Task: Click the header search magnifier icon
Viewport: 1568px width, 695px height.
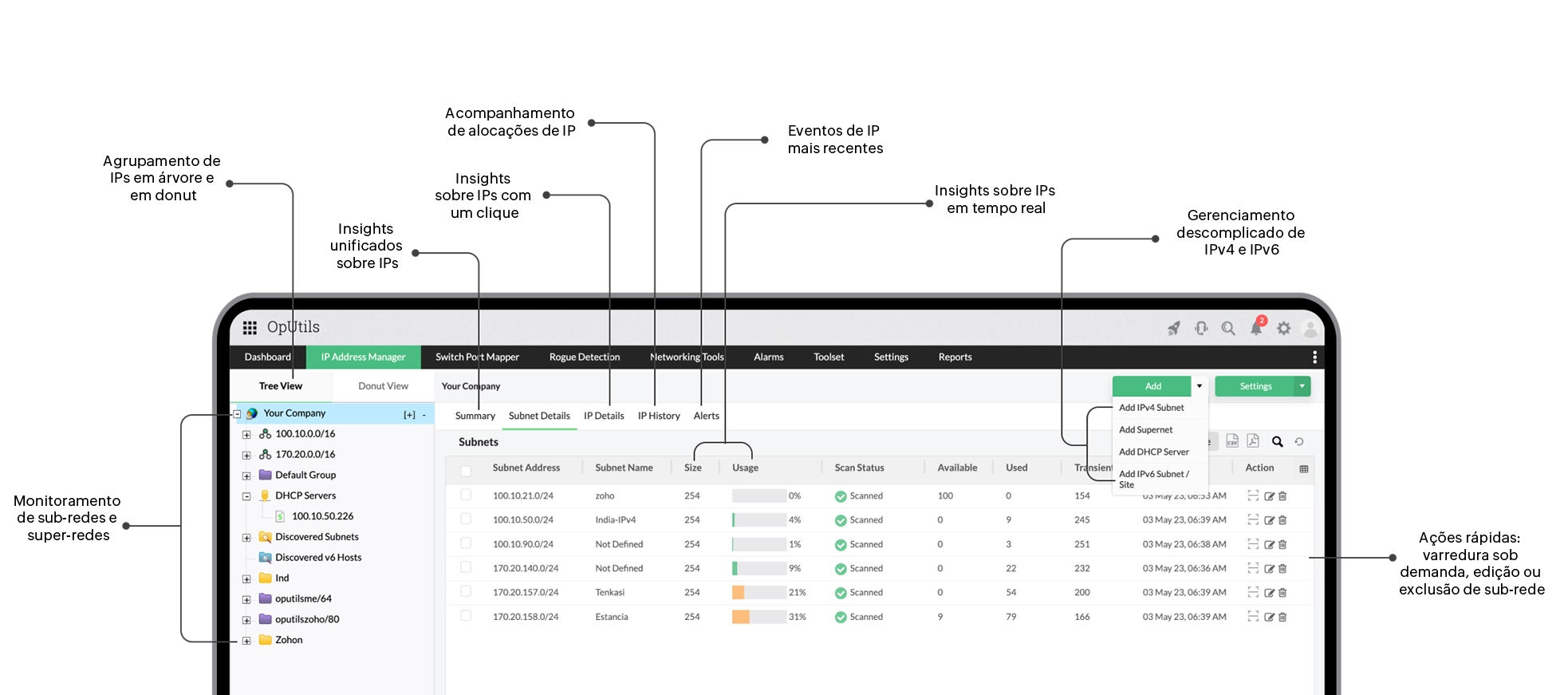Action: [x=1228, y=328]
